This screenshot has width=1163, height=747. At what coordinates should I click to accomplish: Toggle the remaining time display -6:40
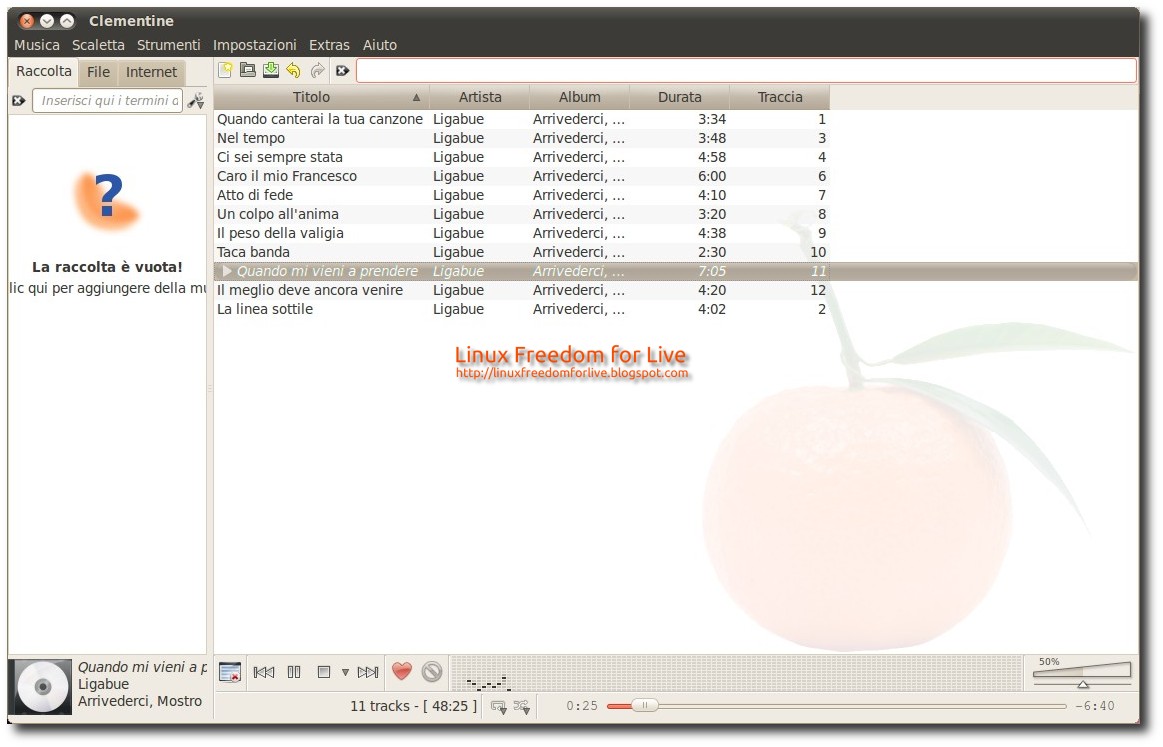1096,706
